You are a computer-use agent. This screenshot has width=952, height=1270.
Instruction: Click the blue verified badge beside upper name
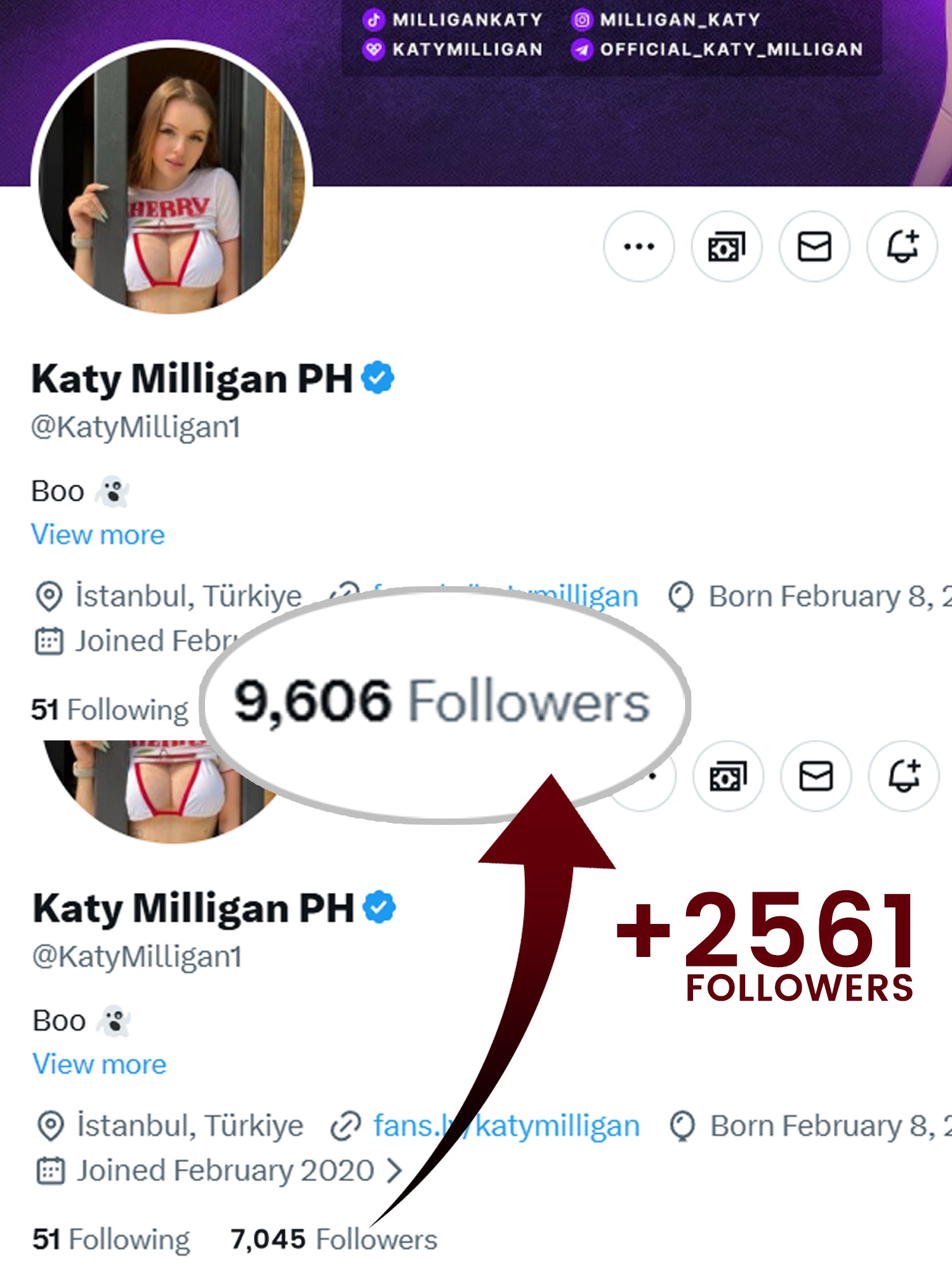click(378, 378)
